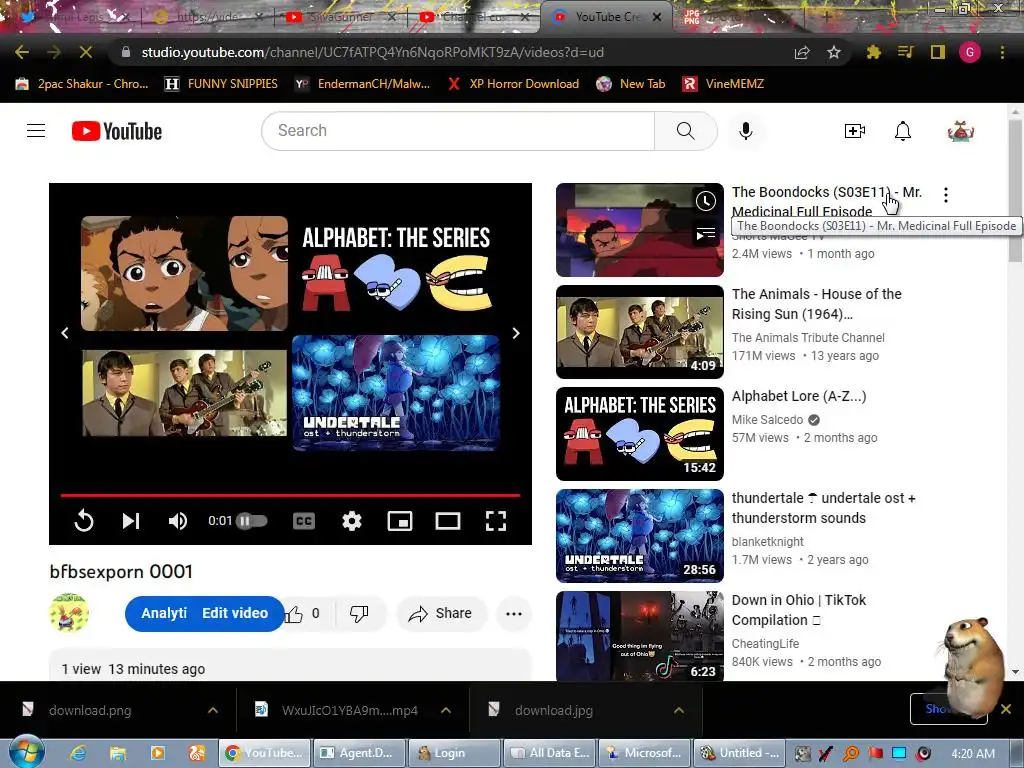The width and height of the screenshot is (1024, 768).
Task: Switch to theater mode icon
Action: click(x=448, y=520)
